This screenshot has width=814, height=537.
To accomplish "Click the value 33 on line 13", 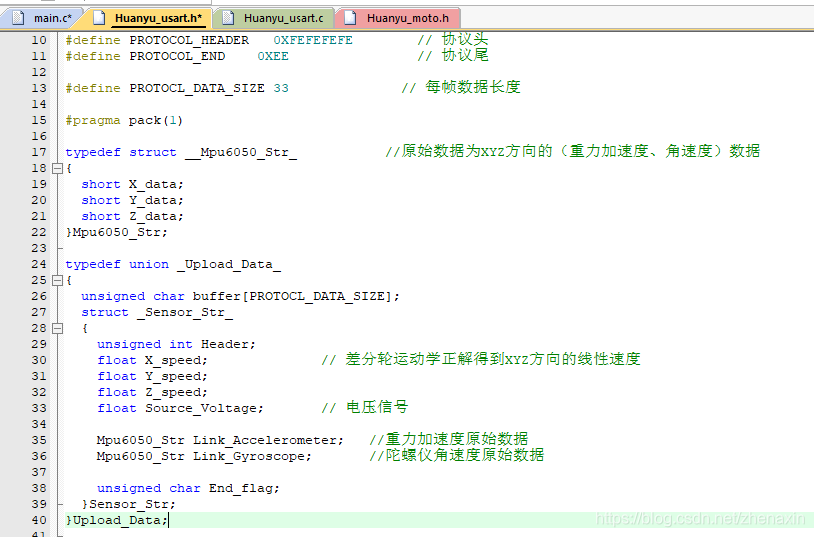I will pos(281,88).
